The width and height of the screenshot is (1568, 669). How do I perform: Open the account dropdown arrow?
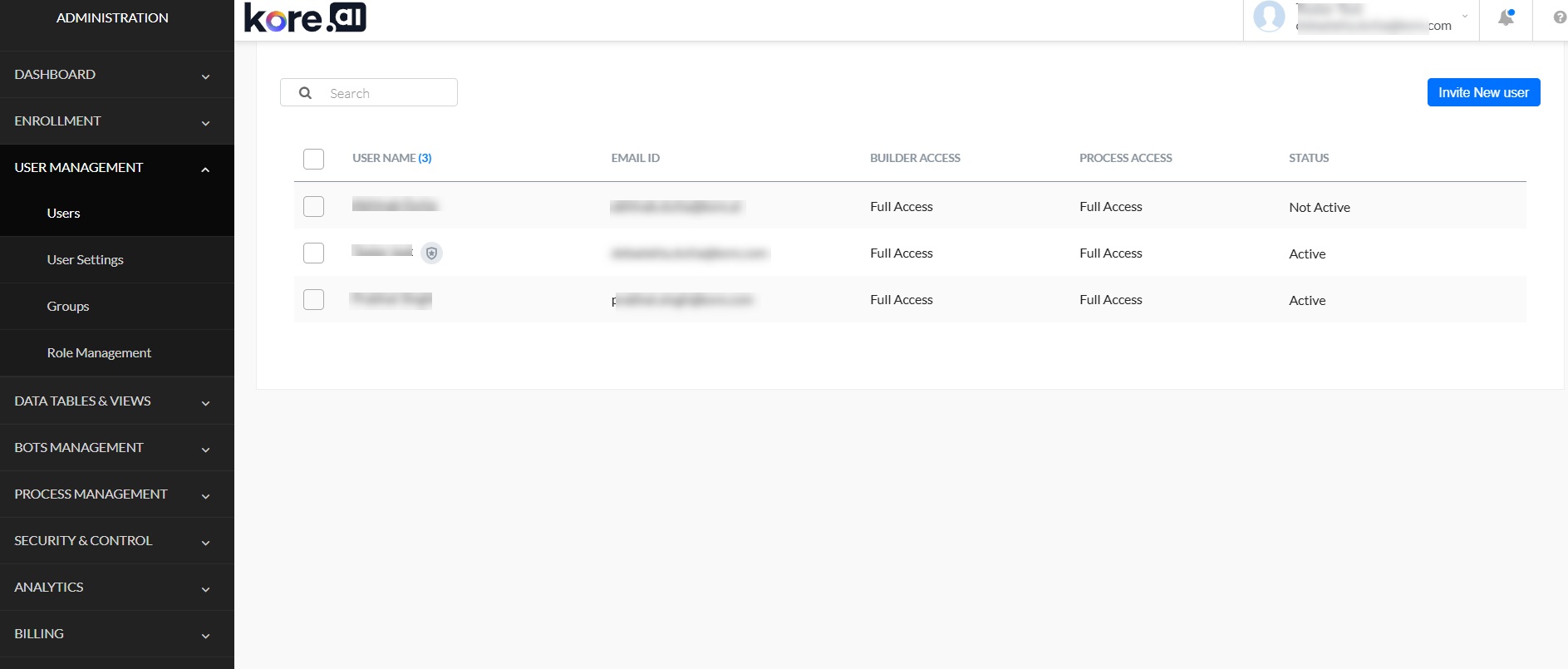[1465, 17]
